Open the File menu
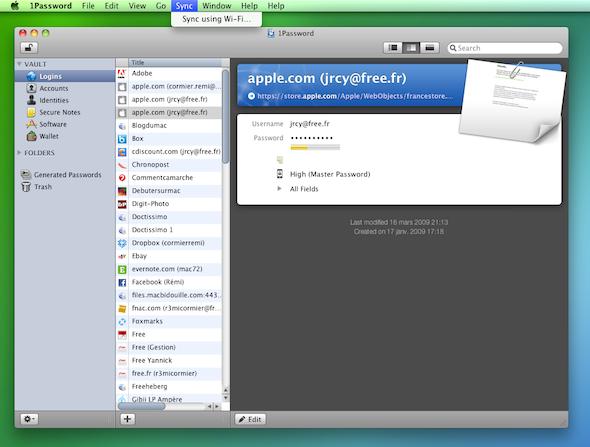Screen dimensions: 590x447 (x=88, y=6)
